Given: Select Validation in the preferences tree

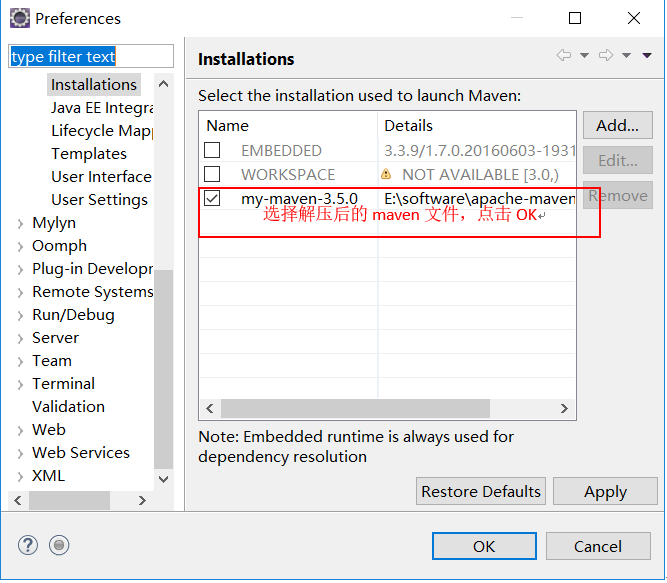Looking at the screenshot, I should coord(68,407).
